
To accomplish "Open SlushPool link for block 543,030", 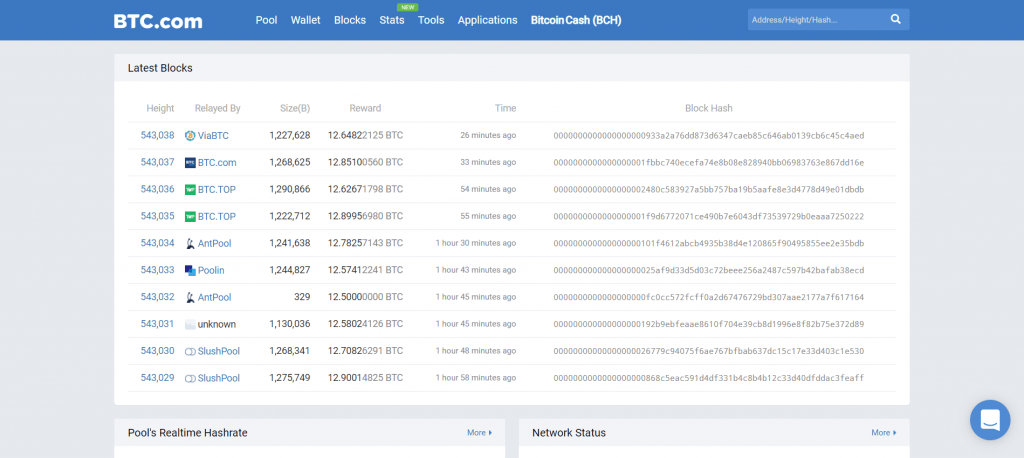I will coord(219,352).
